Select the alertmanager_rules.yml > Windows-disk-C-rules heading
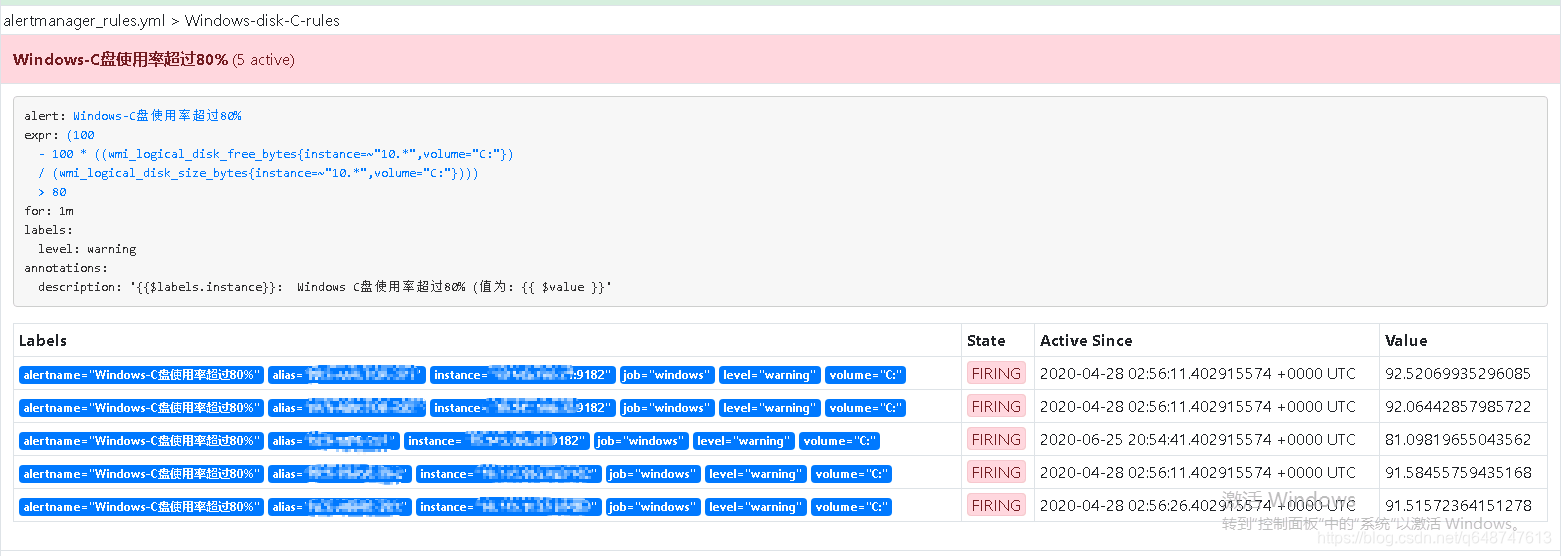 pos(172,20)
